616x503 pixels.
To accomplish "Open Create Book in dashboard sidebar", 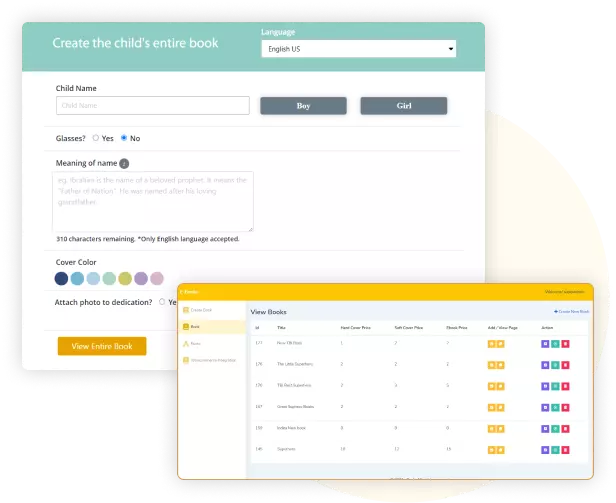I will tap(198, 310).
